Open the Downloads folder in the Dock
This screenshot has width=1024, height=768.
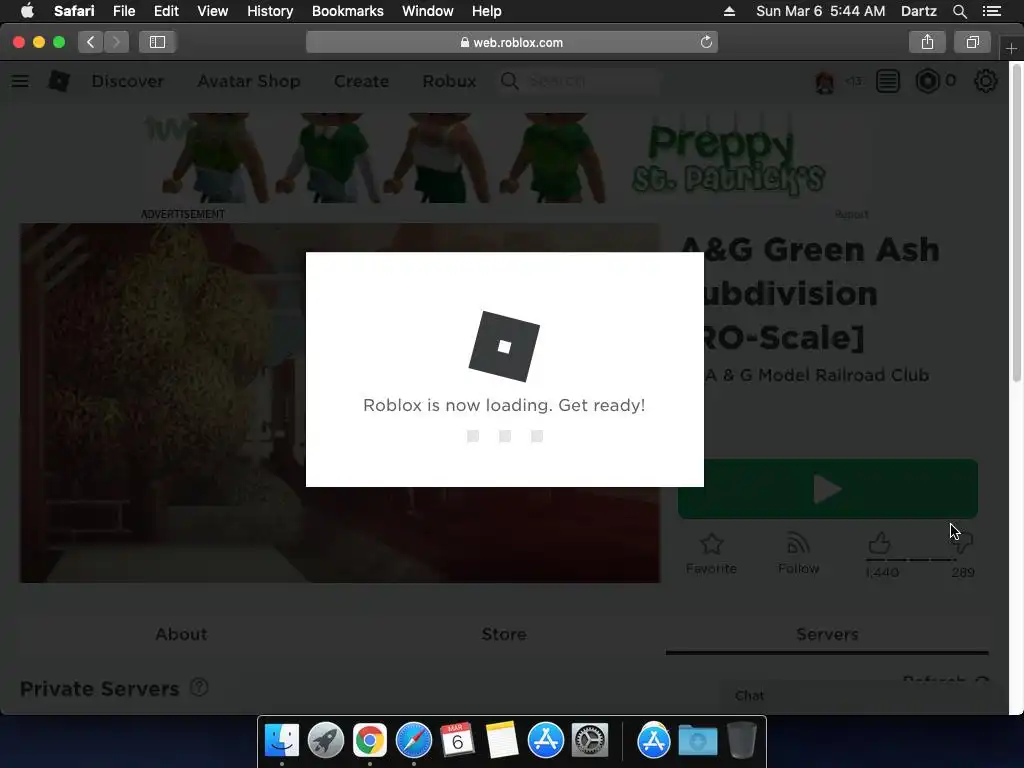click(x=697, y=741)
